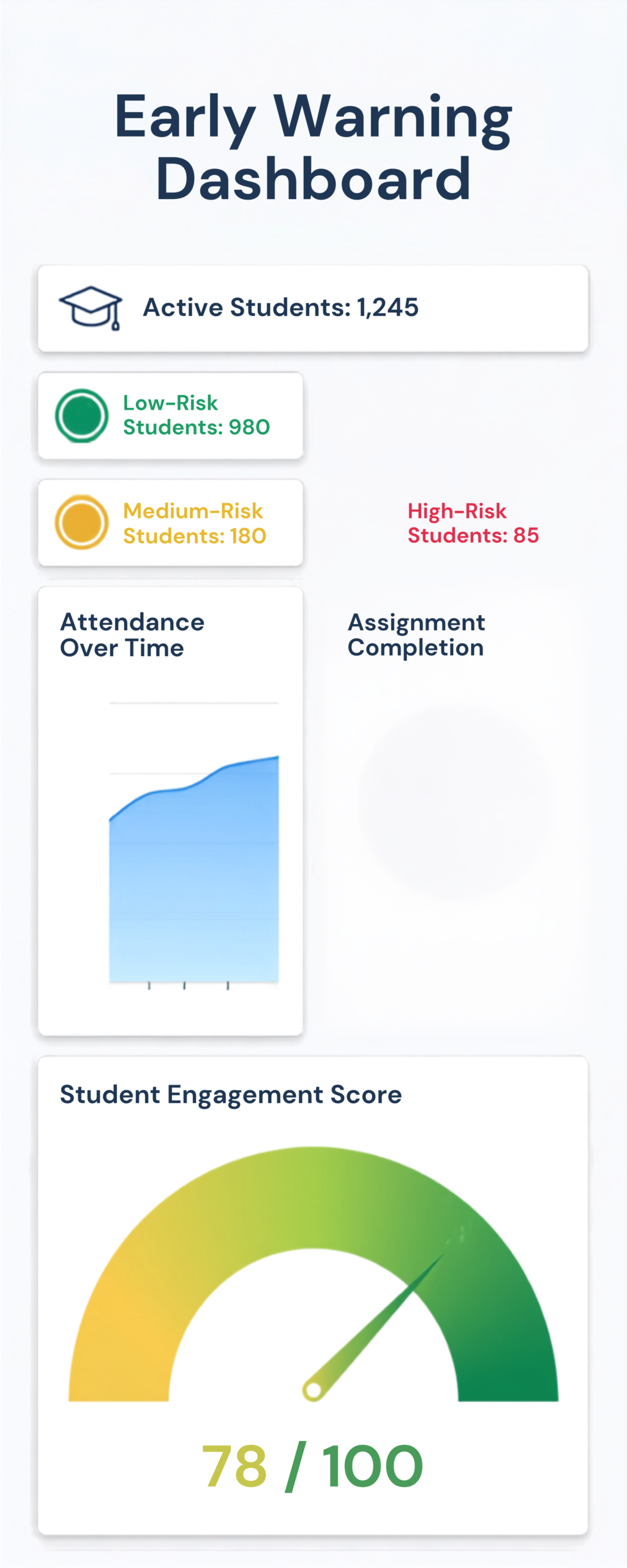
Task: Open the Active Students: 1,245 card
Action: click(x=313, y=308)
